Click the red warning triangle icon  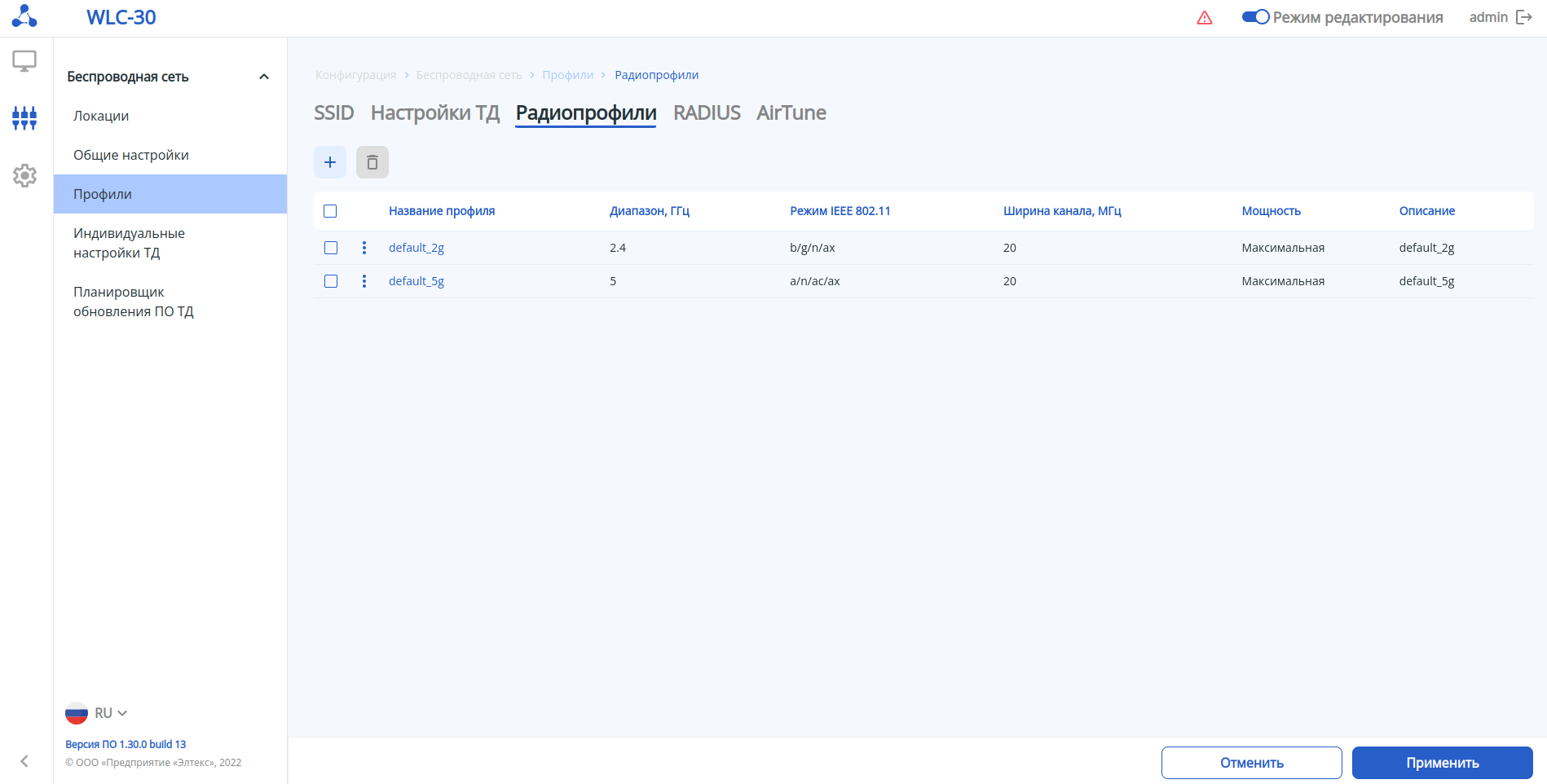click(x=1205, y=18)
